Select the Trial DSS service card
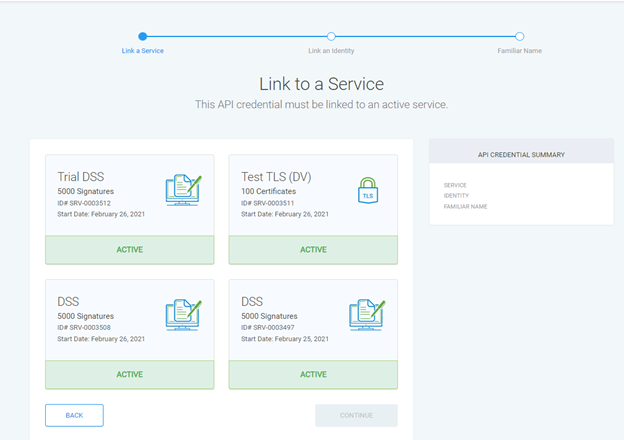This screenshot has width=624, height=440. (x=129, y=195)
